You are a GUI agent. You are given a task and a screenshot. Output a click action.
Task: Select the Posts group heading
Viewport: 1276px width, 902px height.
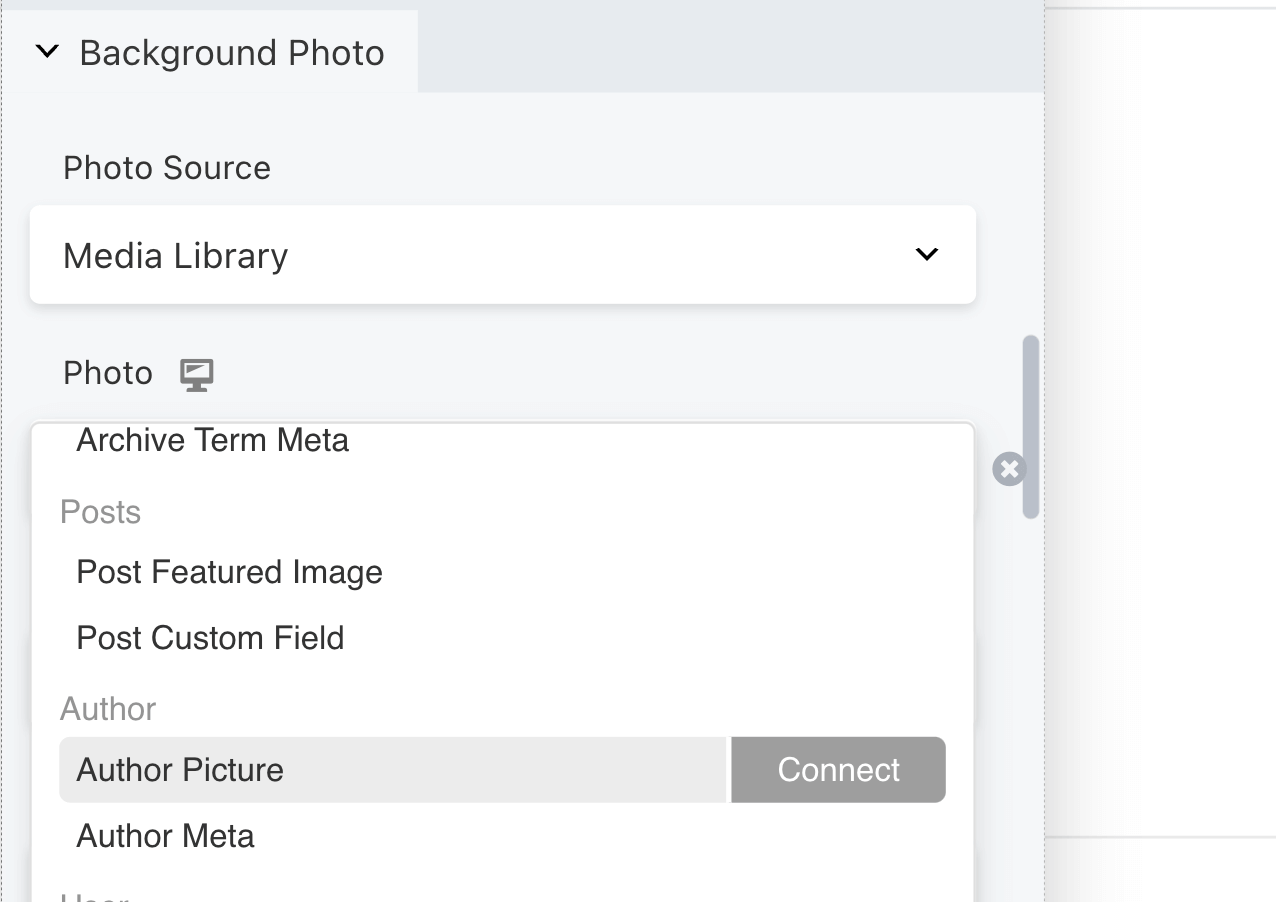click(100, 511)
